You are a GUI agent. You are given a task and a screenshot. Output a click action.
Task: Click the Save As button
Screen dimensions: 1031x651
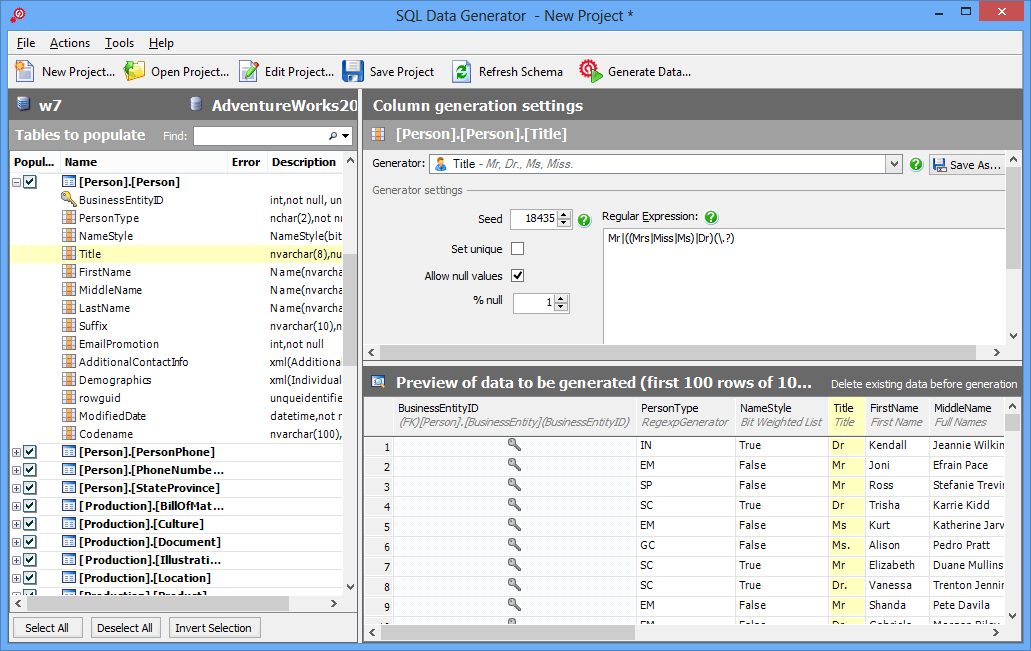click(x=966, y=165)
